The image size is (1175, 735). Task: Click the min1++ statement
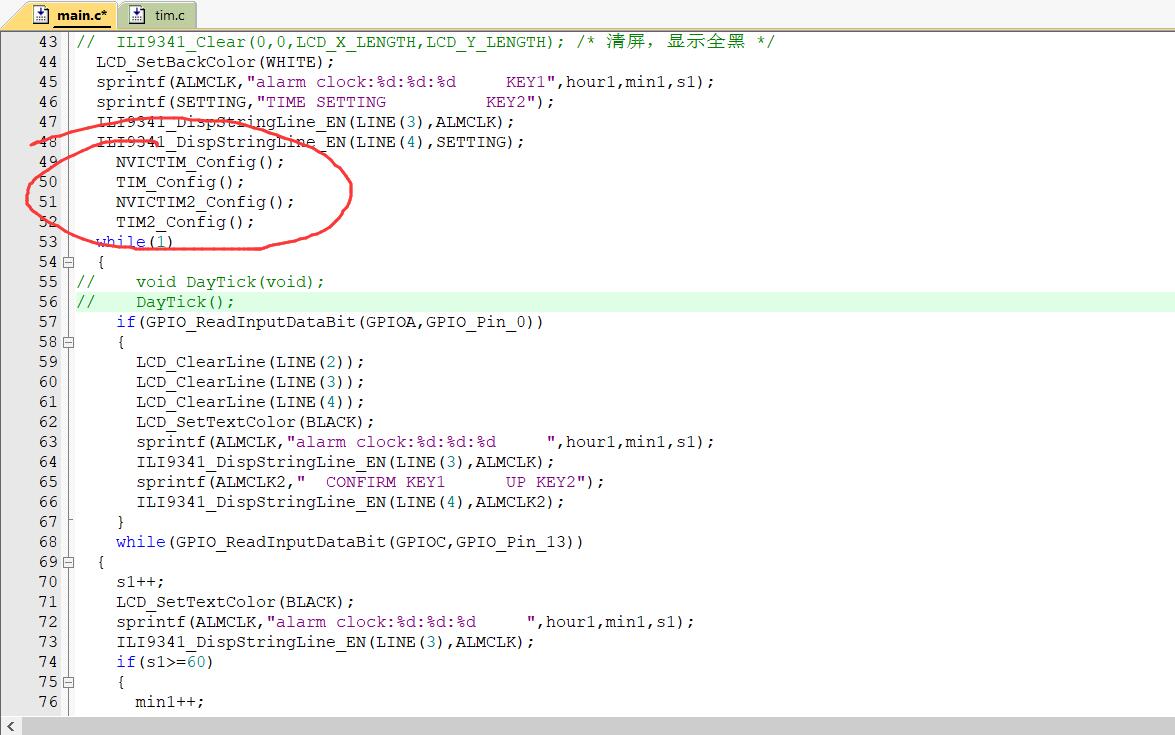169,702
